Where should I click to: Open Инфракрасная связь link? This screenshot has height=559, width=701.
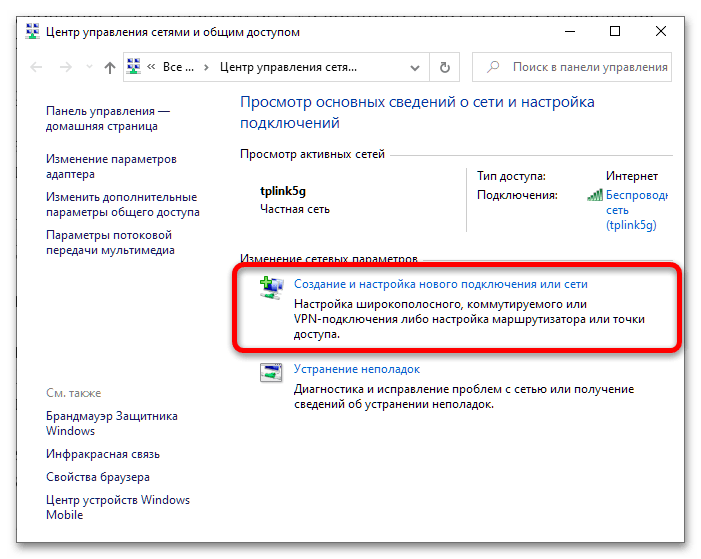[x=103, y=454]
